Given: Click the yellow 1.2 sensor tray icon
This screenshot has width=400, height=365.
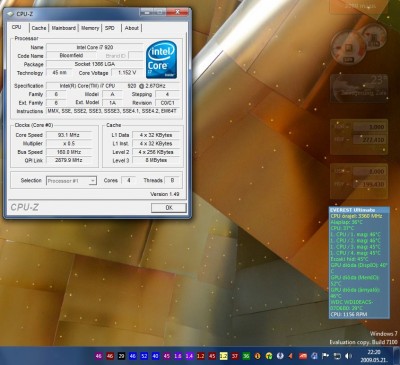Looking at the screenshot, I should coord(223,356).
